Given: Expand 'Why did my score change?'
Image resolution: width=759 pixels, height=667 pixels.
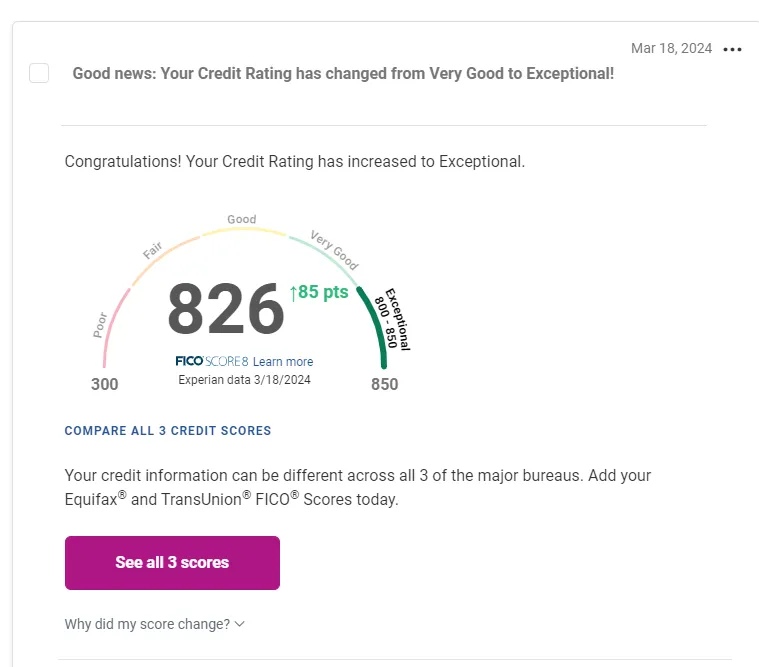Looking at the screenshot, I should (x=154, y=624).
